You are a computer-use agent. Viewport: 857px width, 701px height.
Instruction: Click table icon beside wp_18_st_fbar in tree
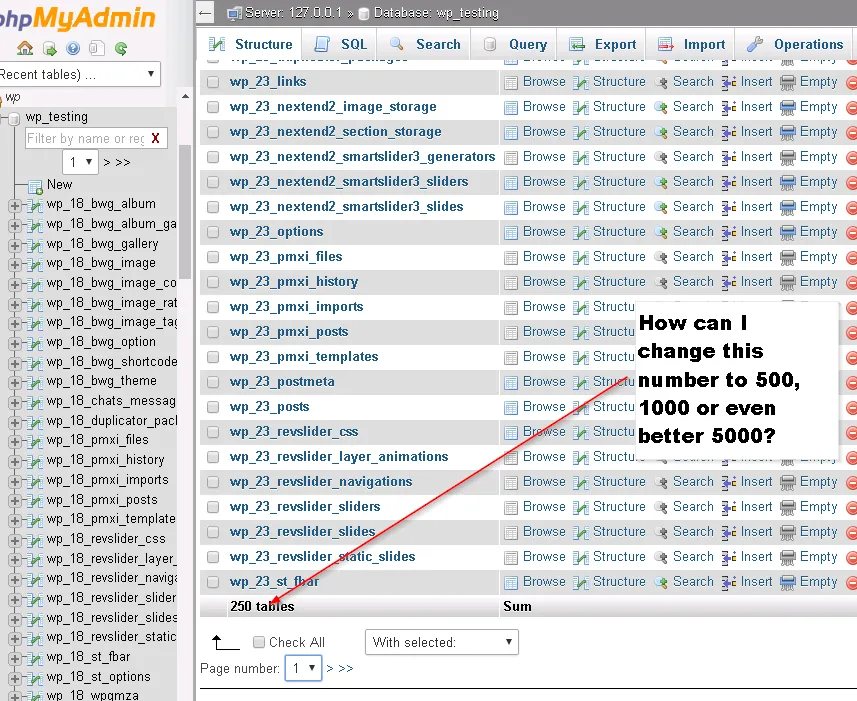[x=36, y=658]
